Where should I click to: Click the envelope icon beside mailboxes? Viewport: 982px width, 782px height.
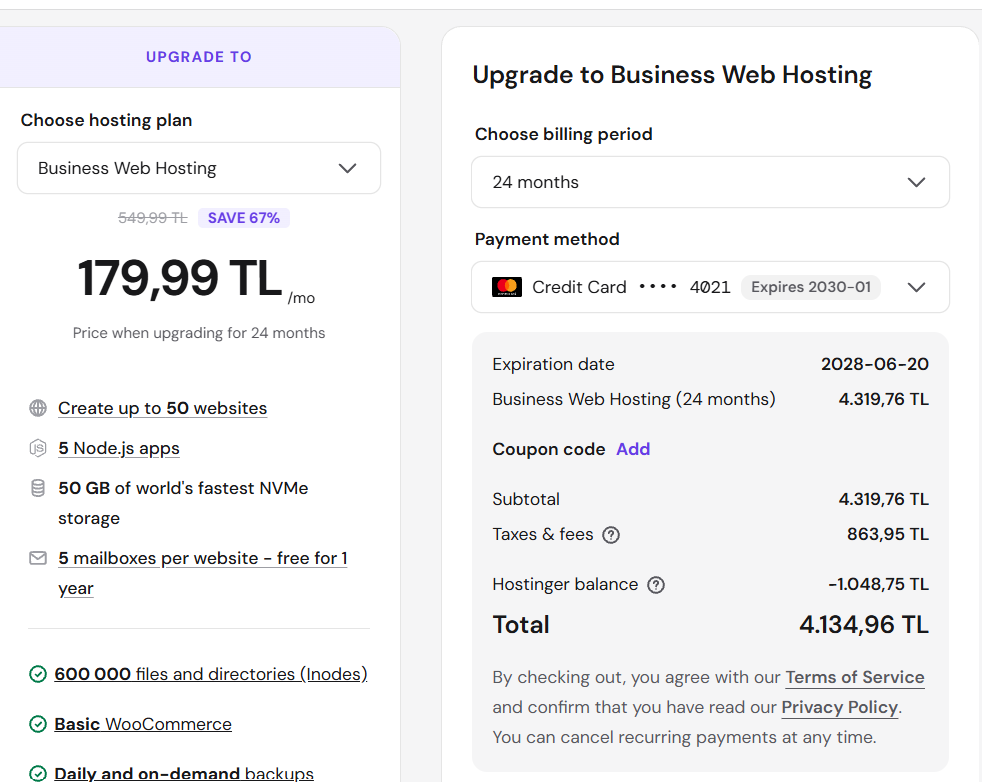tap(38, 558)
